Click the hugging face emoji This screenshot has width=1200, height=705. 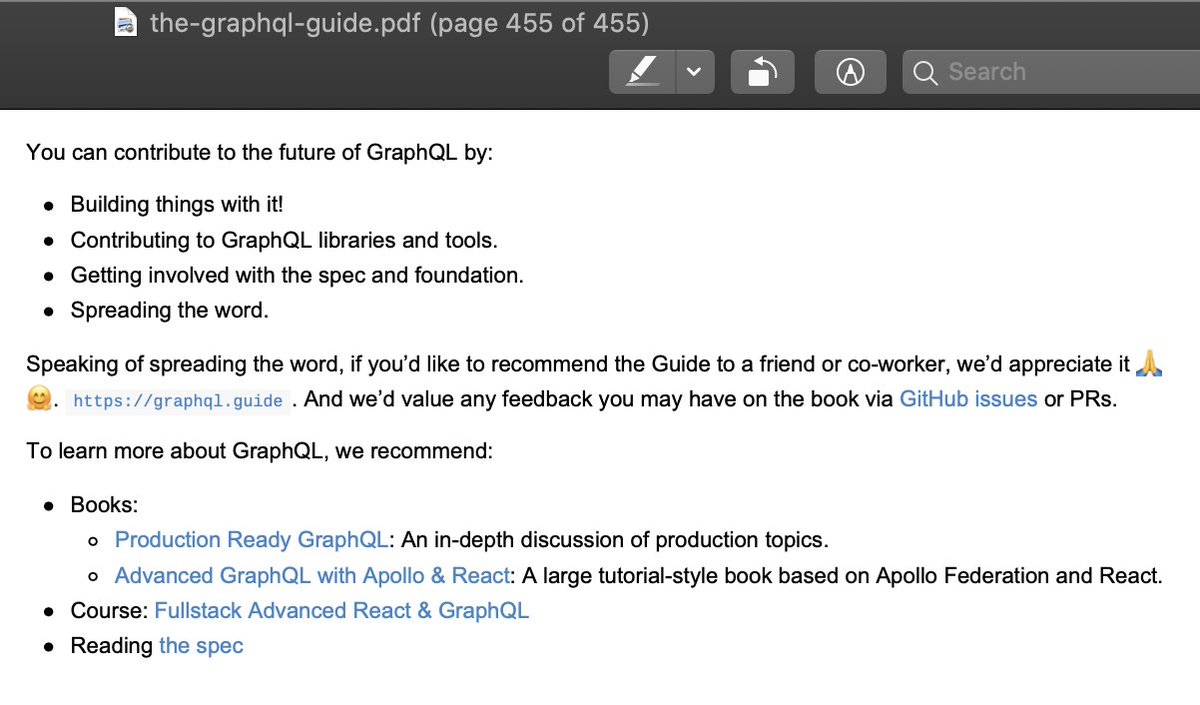39,400
